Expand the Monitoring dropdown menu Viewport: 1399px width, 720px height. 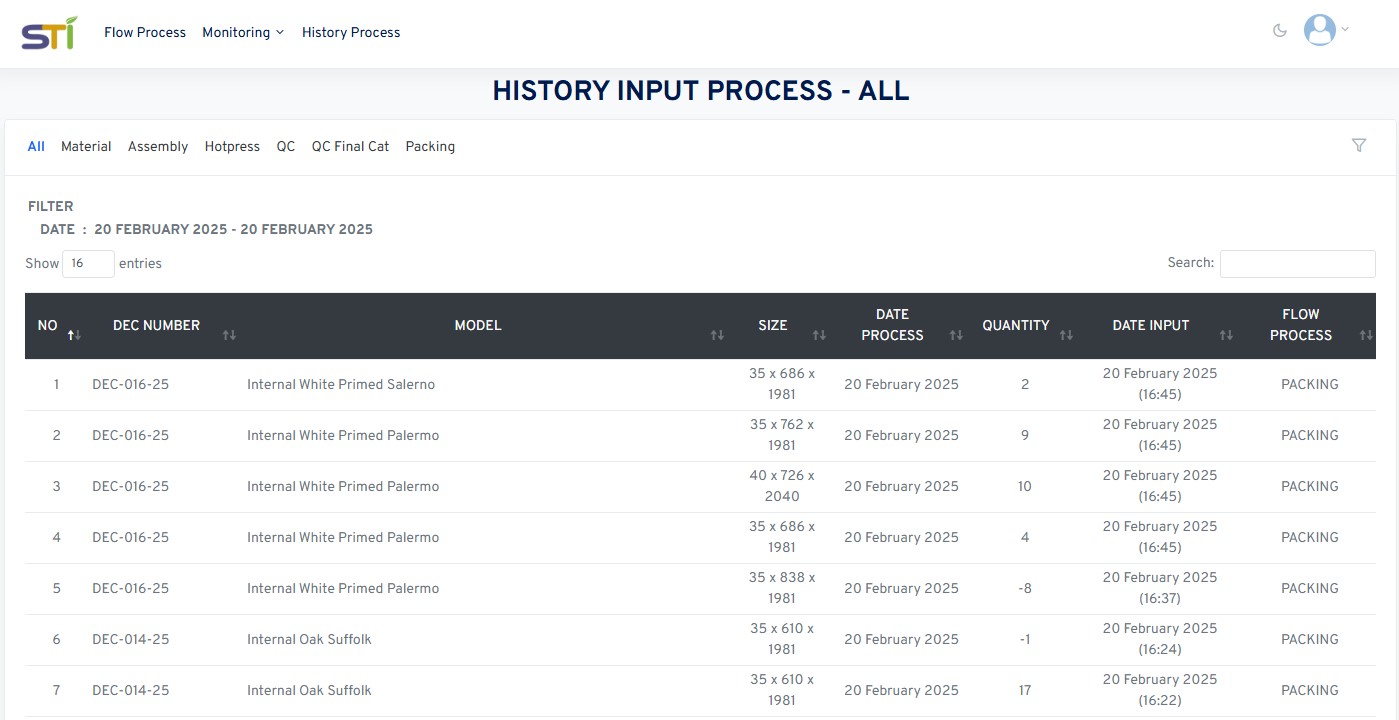click(243, 33)
